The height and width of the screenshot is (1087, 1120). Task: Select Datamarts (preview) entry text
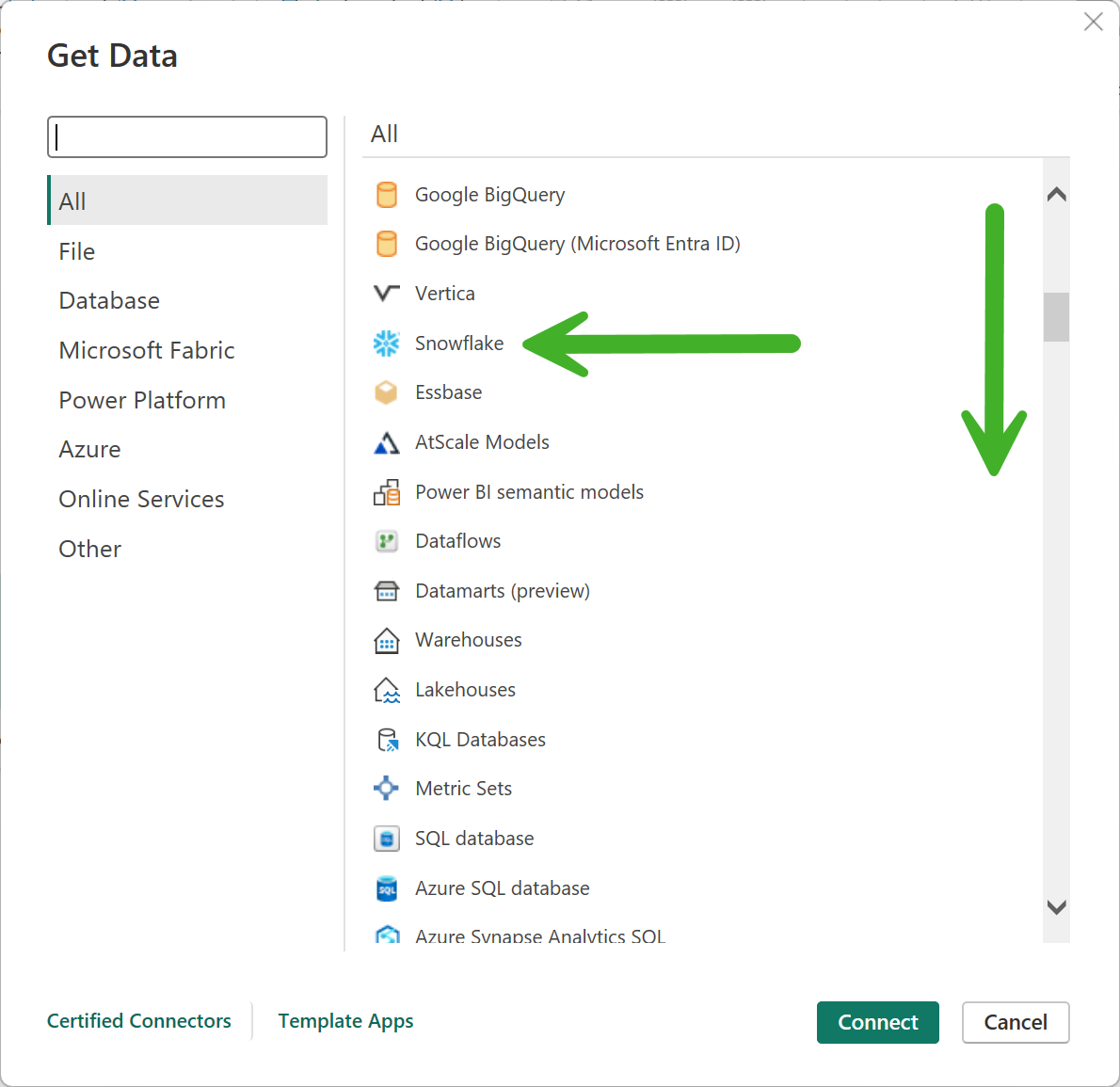[503, 591]
